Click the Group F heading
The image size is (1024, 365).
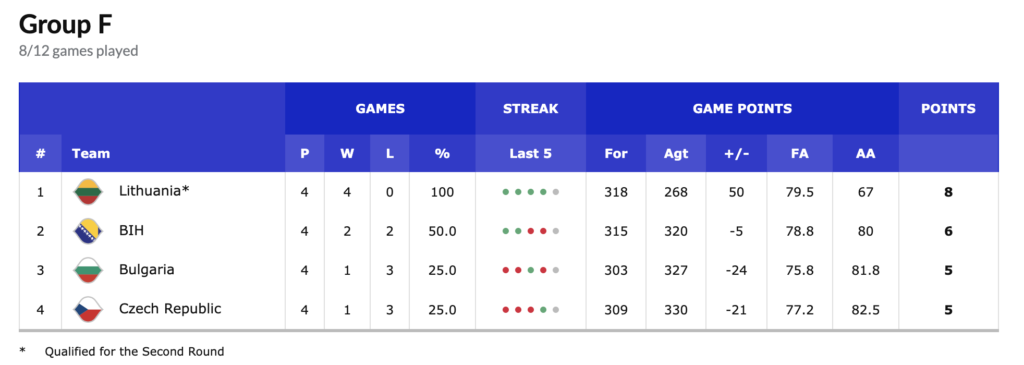[x=65, y=25]
